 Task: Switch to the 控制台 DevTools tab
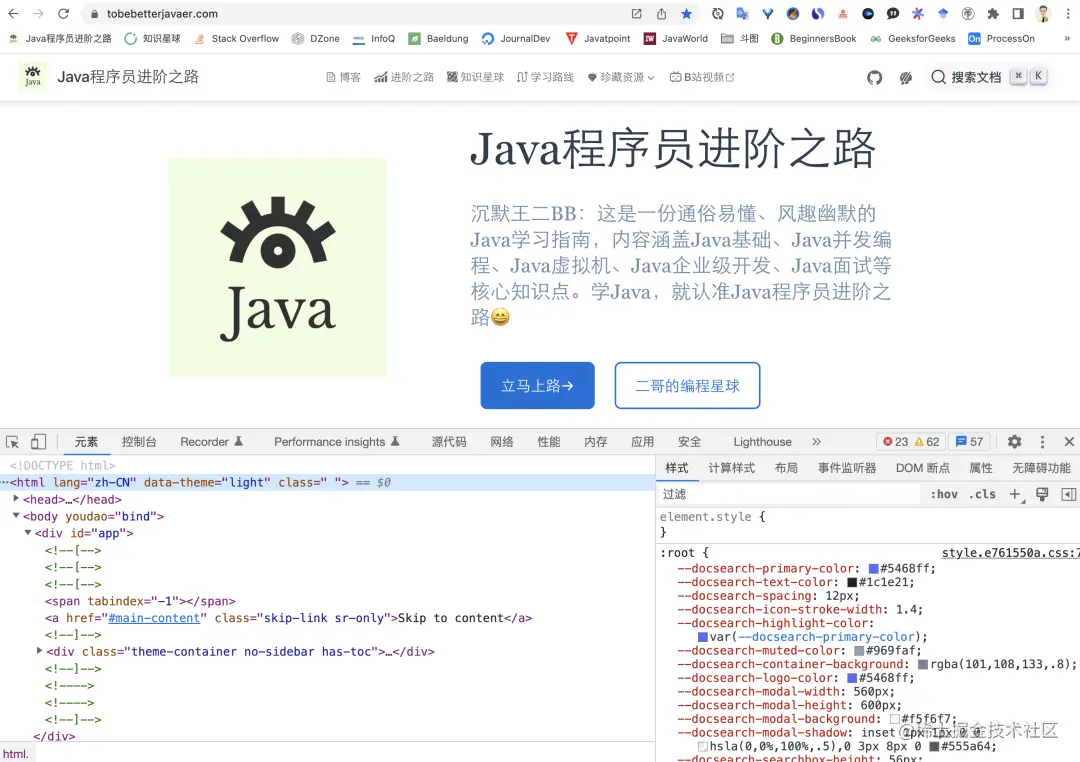139,442
